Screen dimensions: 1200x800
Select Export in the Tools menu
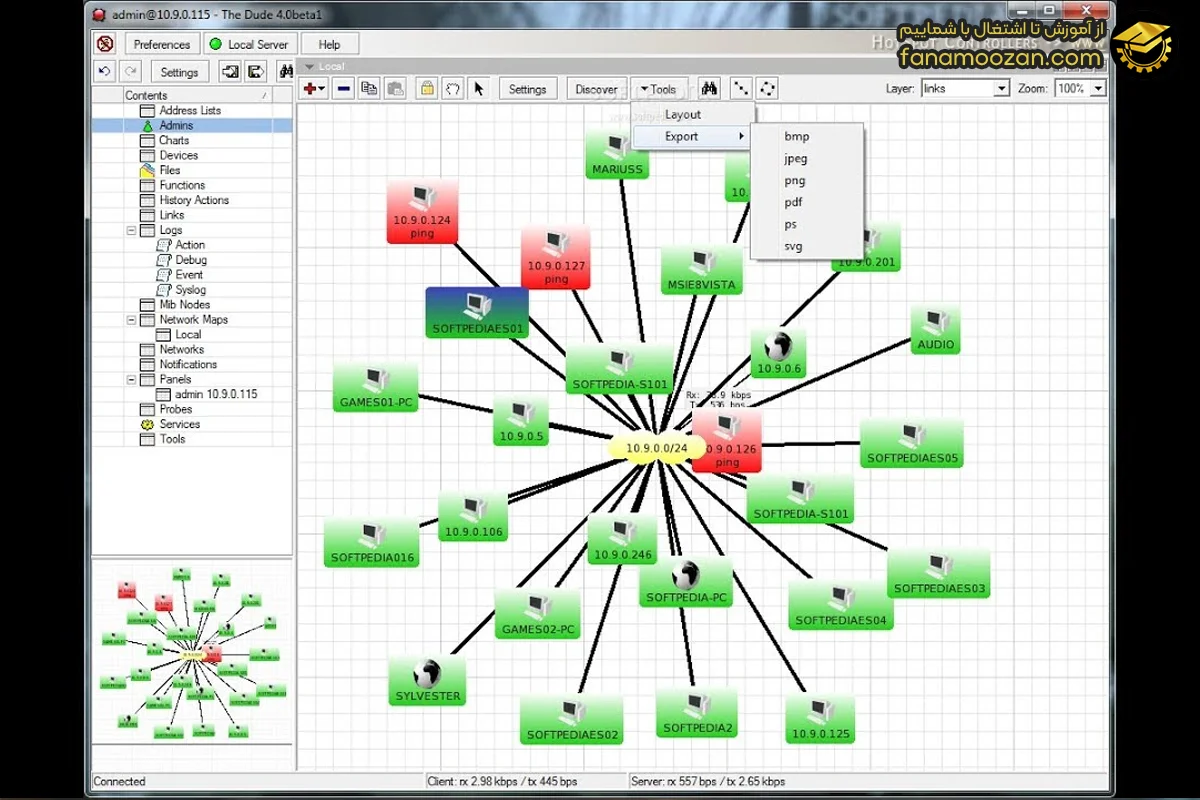point(693,137)
